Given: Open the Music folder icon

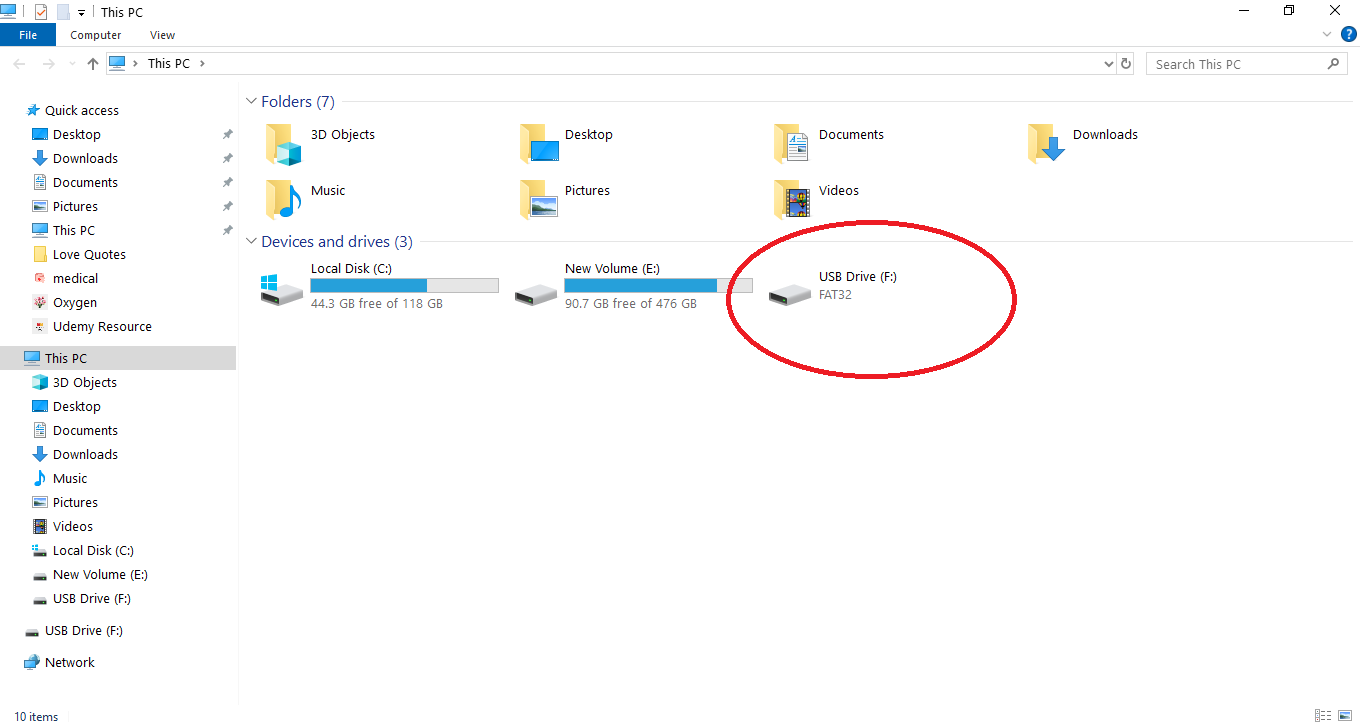Looking at the screenshot, I should pyautogui.click(x=283, y=200).
